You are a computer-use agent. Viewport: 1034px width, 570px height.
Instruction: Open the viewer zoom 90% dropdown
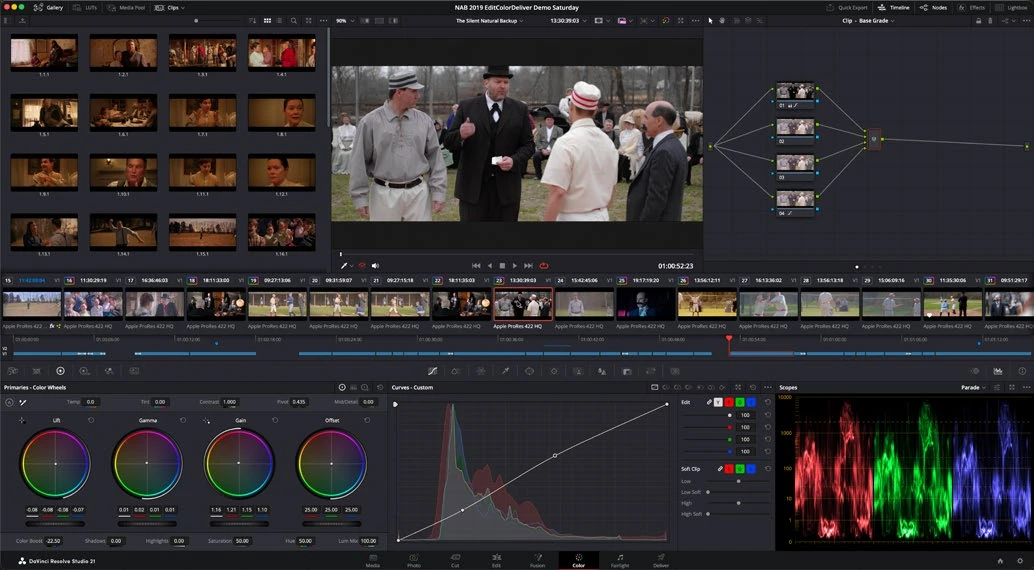click(344, 20)
